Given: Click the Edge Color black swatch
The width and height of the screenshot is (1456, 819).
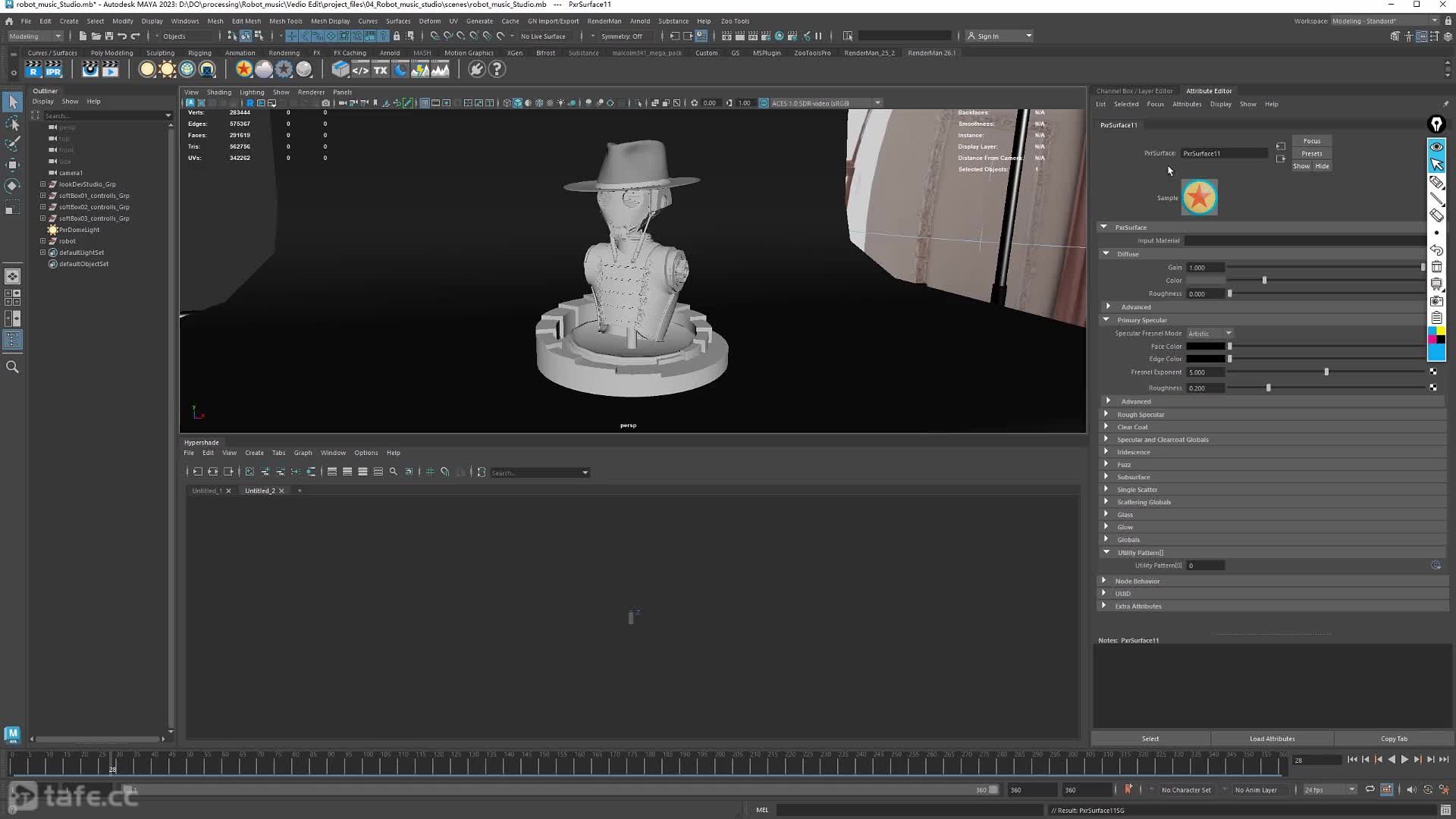Looking at the screenshot, I should pos(1205,359).
